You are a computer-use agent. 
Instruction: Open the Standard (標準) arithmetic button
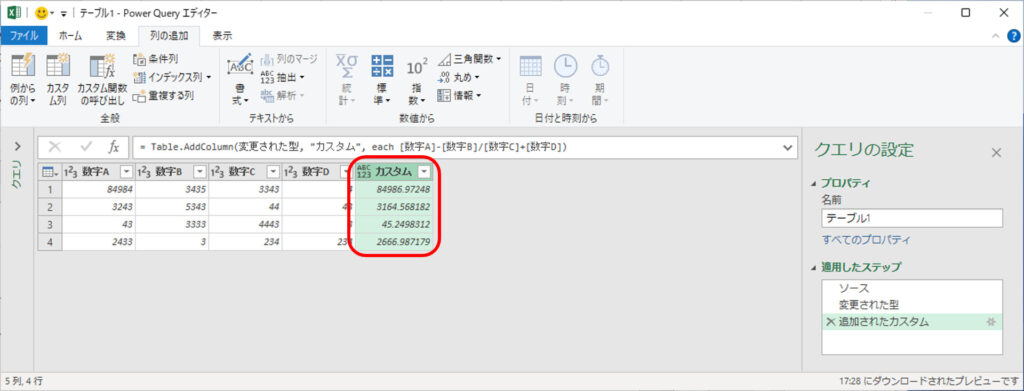click(382, 80)
